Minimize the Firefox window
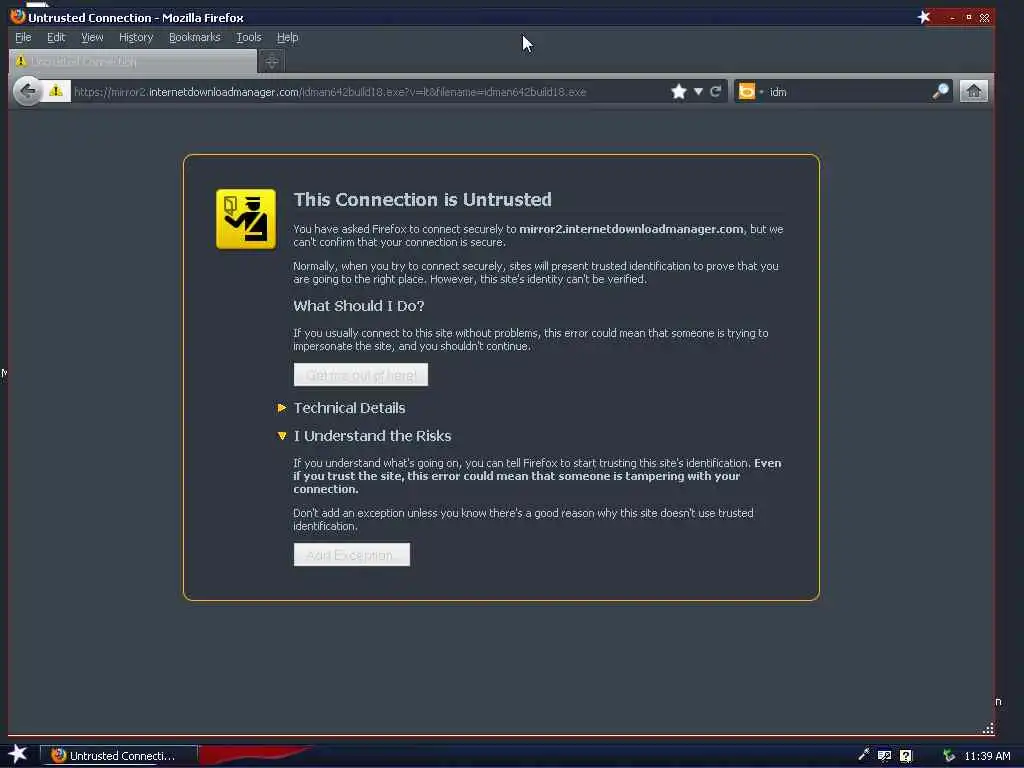1024x768 pixels. click(952, 18)
